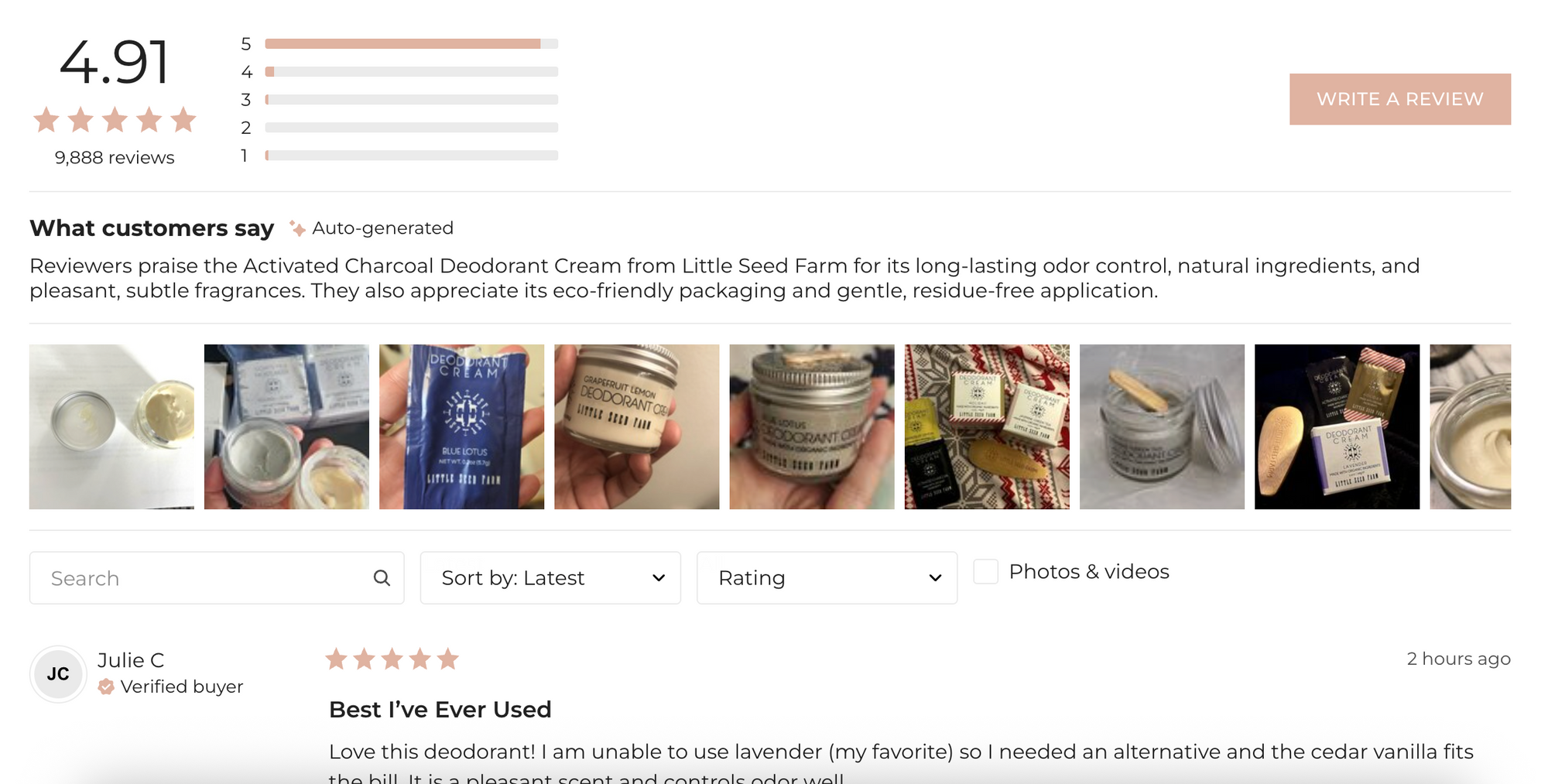
Task: Enable the Photos & videos filter
Action: click(985, 571)
